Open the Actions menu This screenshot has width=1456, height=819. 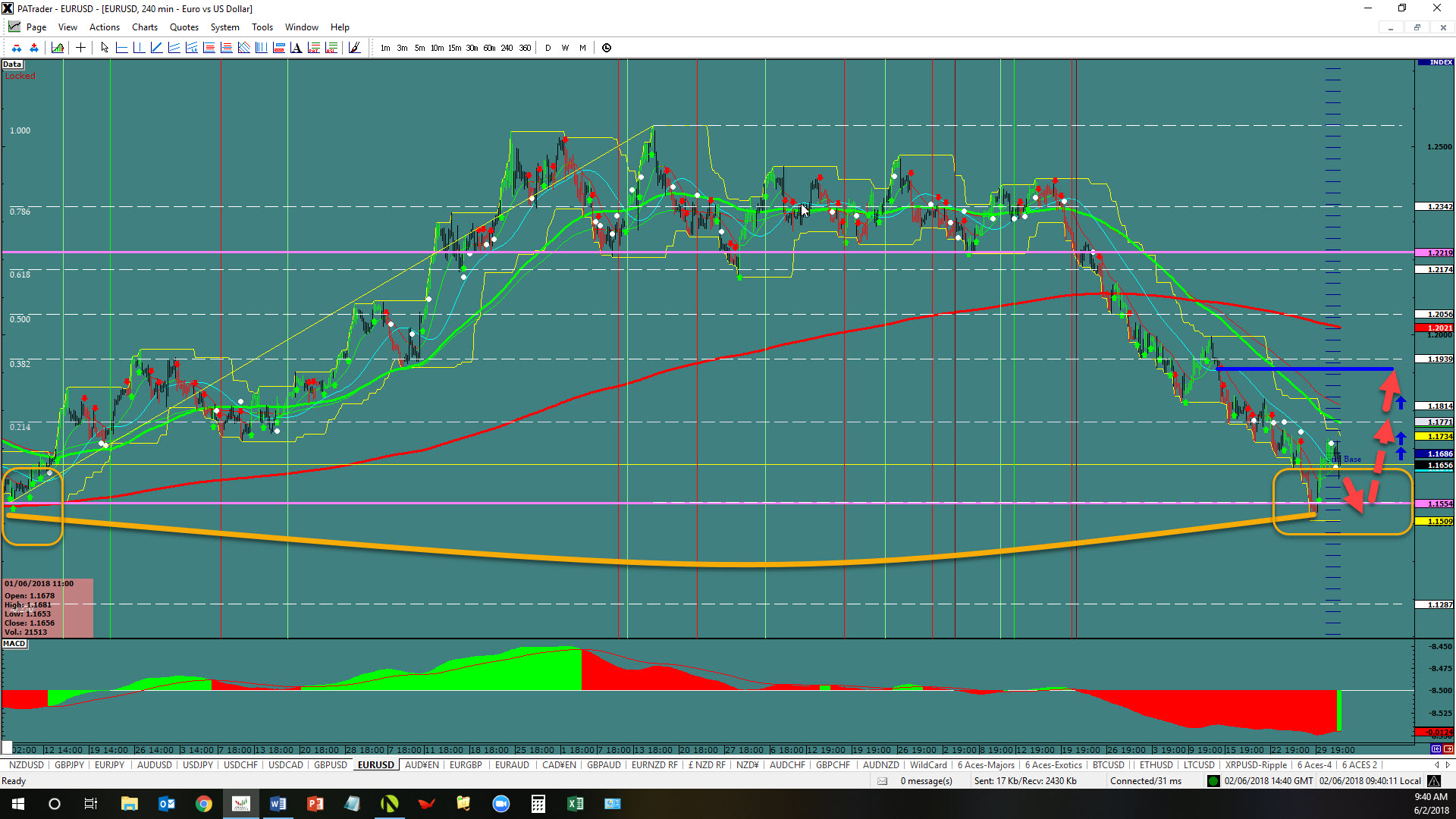105,27
